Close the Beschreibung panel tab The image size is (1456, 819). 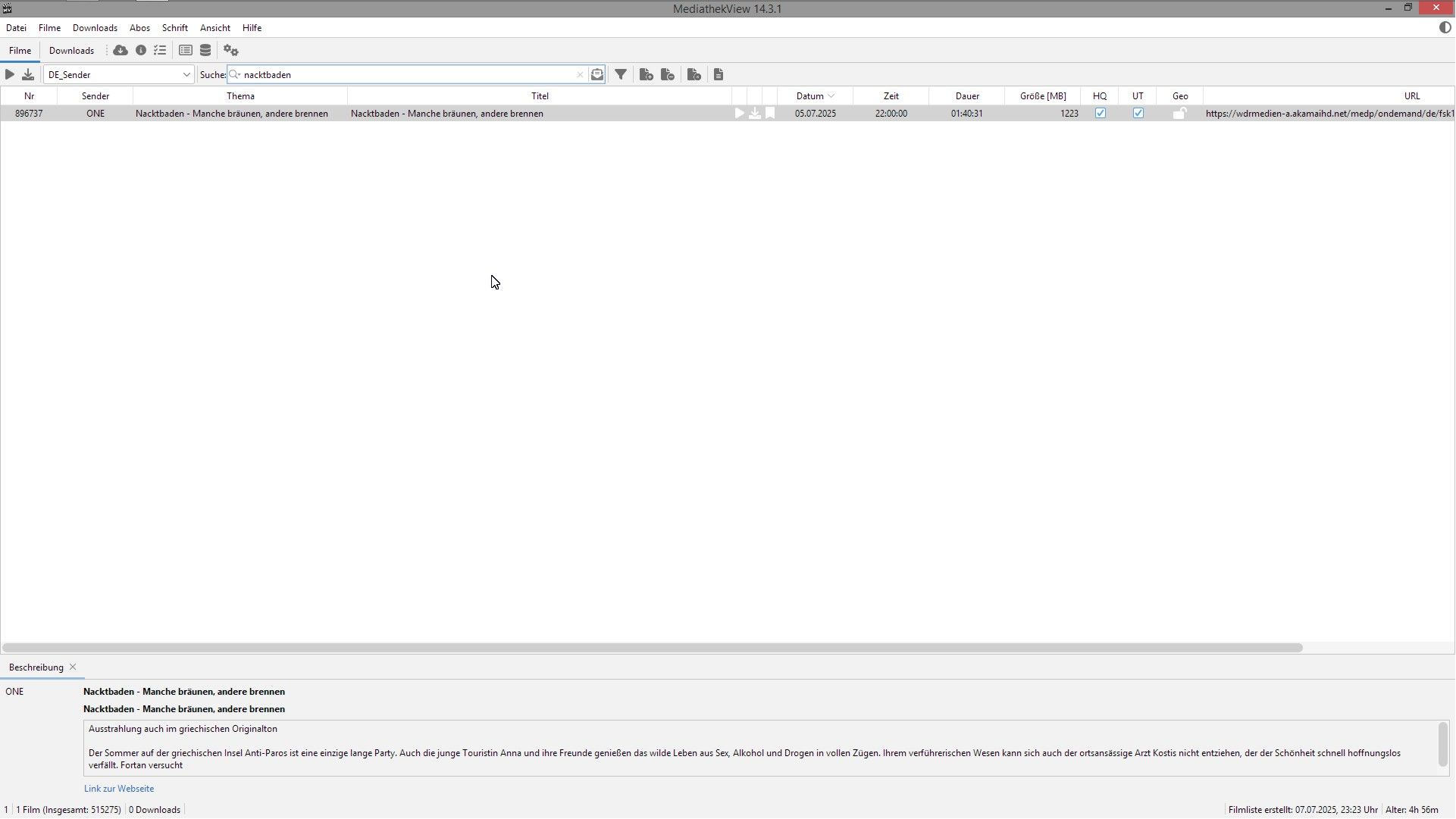[x=73, y=667]
